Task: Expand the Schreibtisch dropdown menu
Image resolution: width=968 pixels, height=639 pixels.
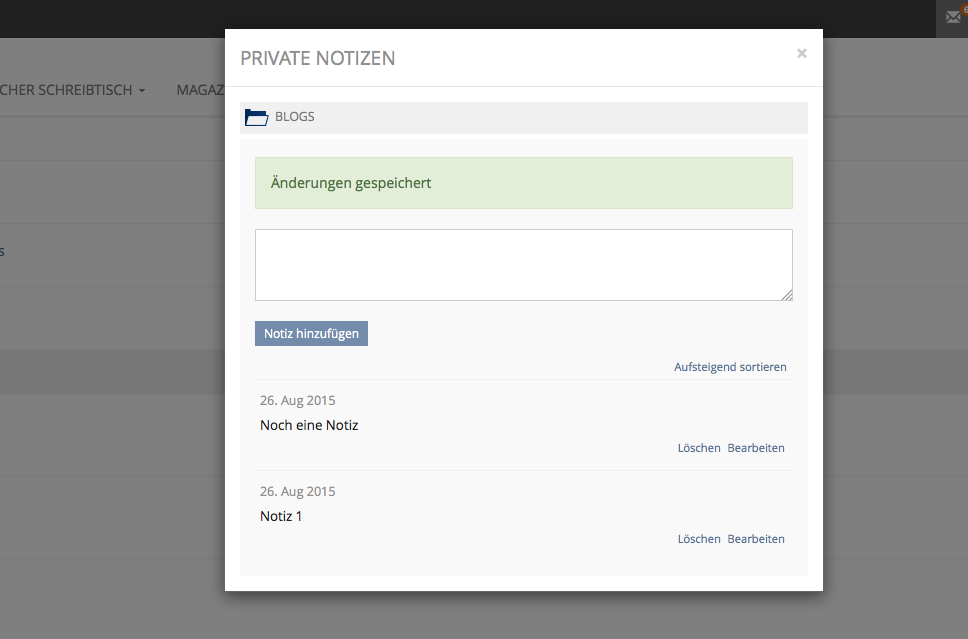Action: coord(74,90)
